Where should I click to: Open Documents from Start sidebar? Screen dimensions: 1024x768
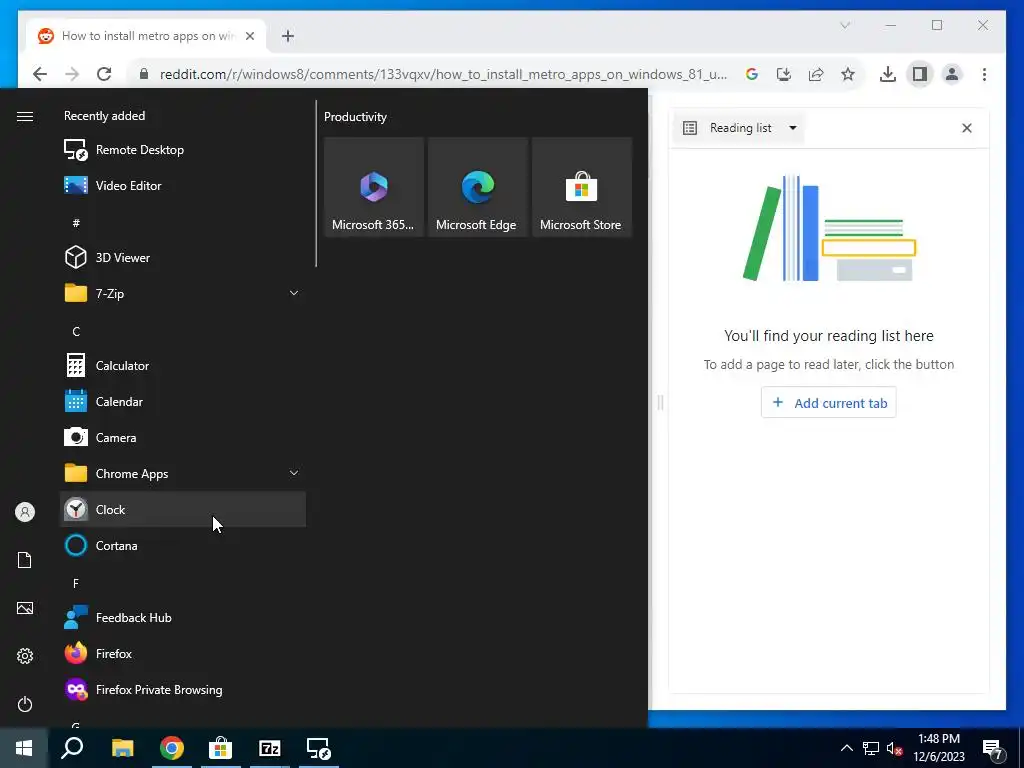coord(25,560)
